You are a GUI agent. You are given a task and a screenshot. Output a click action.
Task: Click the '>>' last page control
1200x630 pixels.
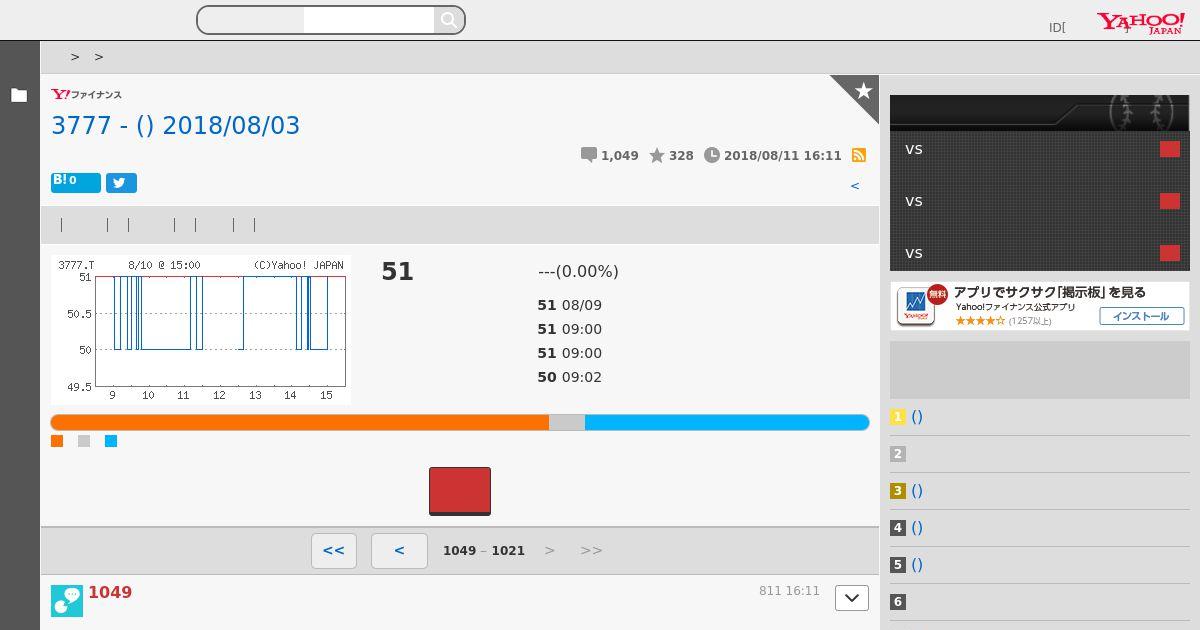591,550
